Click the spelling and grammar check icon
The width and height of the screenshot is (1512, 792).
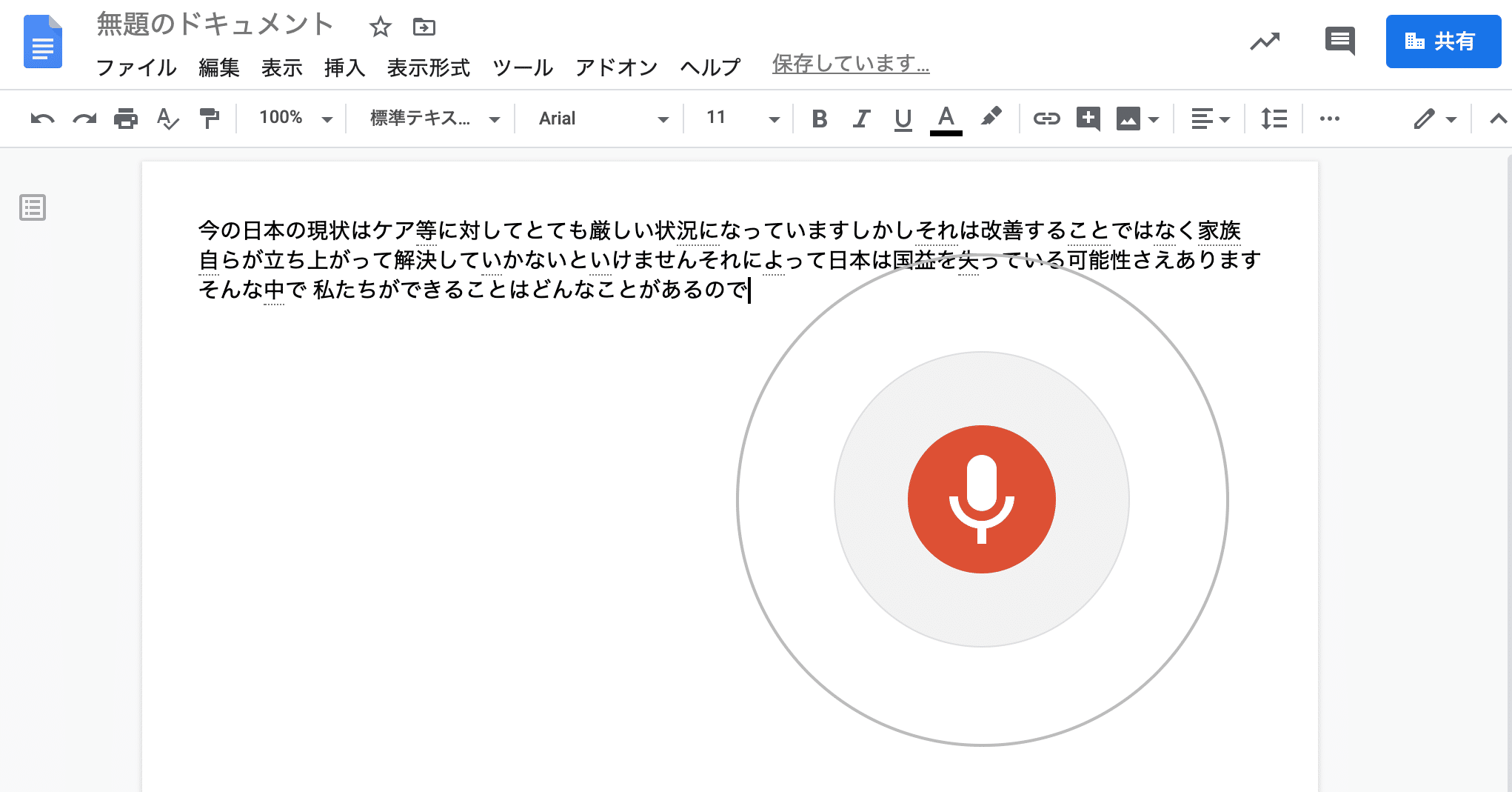[x=167, y=119]
